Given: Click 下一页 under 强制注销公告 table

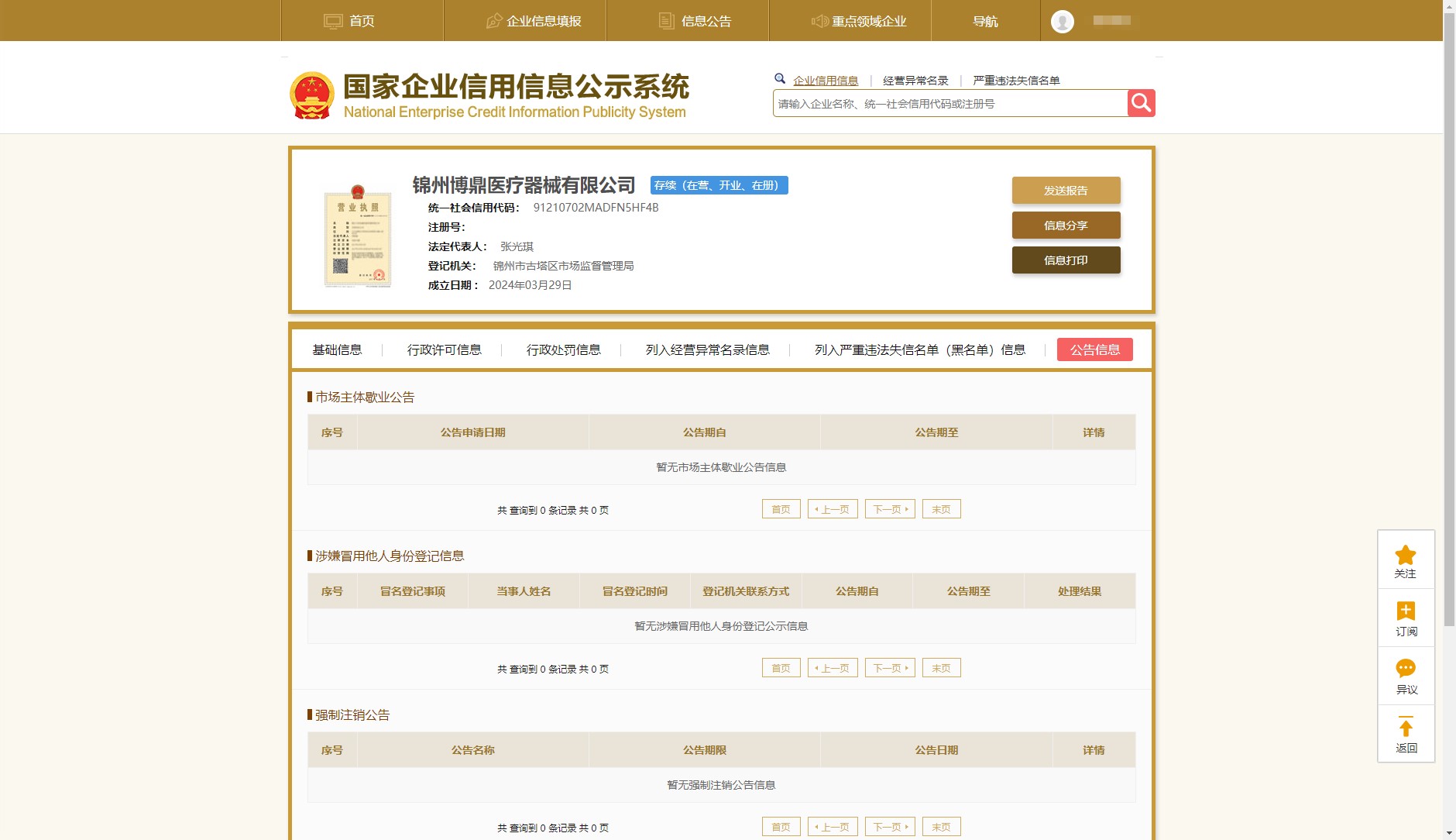Looking at the screenshot, I should pos(891,827).
